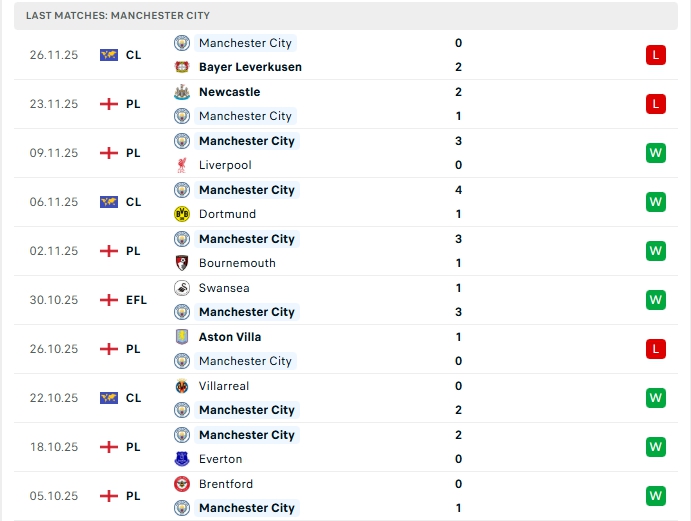Click the loss badge for Newcastle match

655,104
